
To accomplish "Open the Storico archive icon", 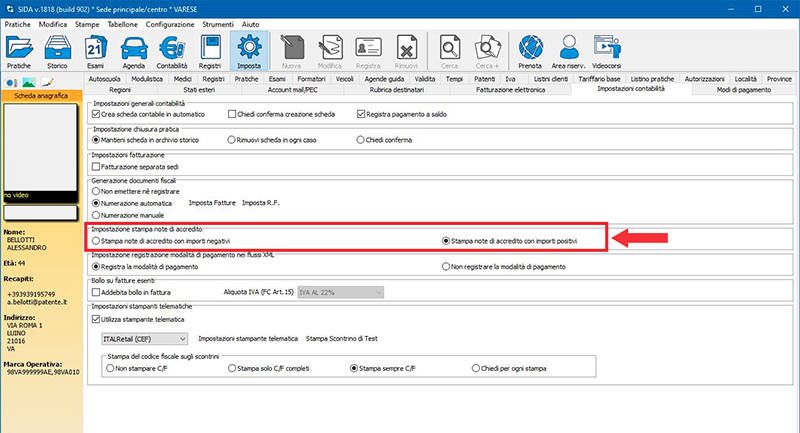I will pos(57,49).
